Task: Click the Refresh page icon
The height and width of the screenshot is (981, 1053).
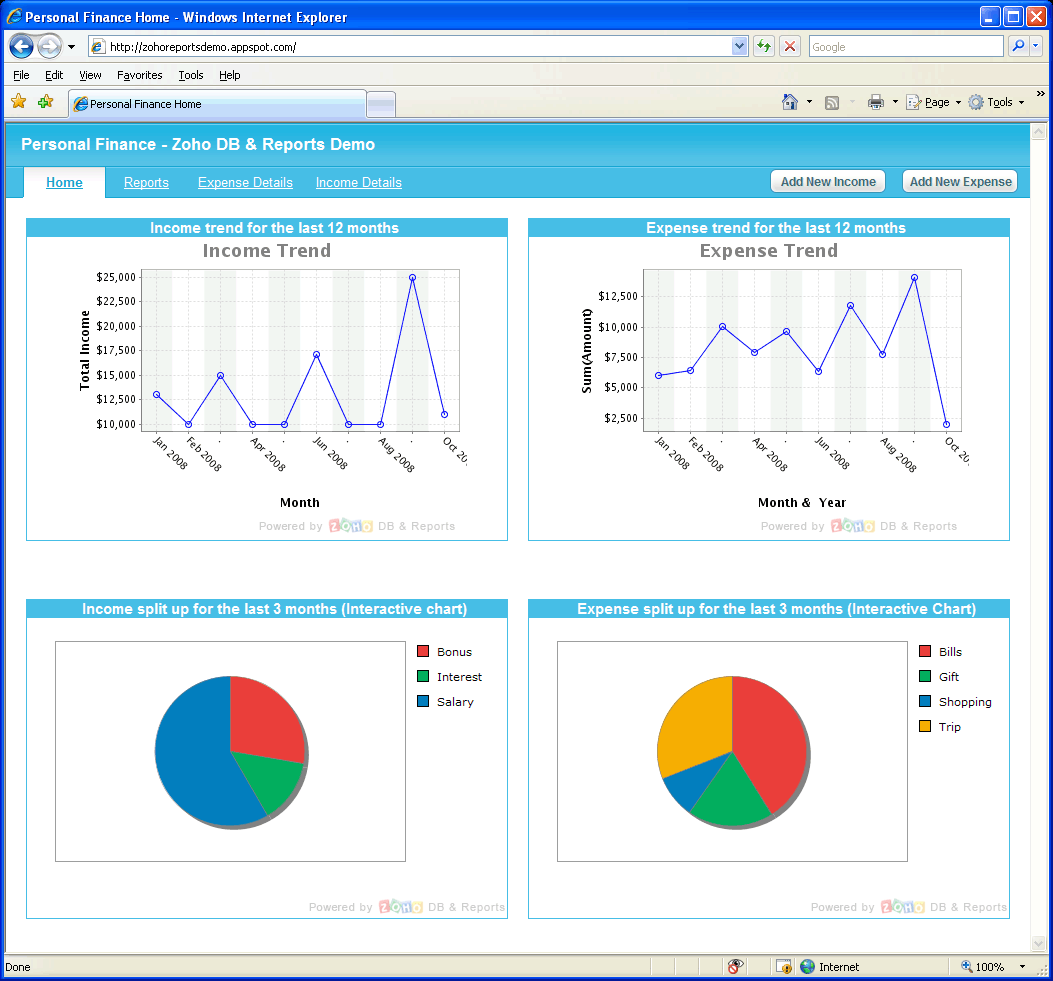Action: (764, 46)
